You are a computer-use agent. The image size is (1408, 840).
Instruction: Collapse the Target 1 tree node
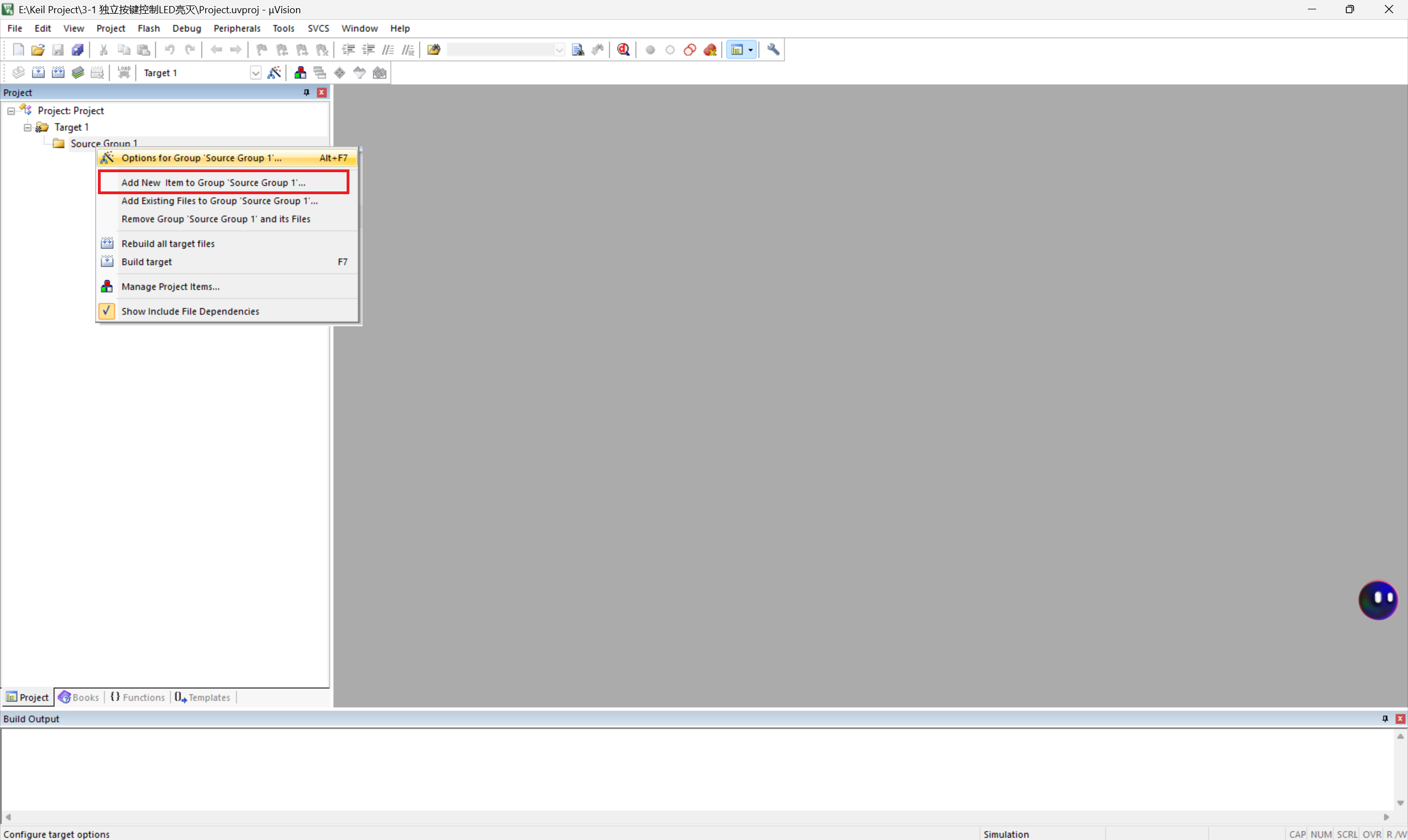[x=27, y=128]
